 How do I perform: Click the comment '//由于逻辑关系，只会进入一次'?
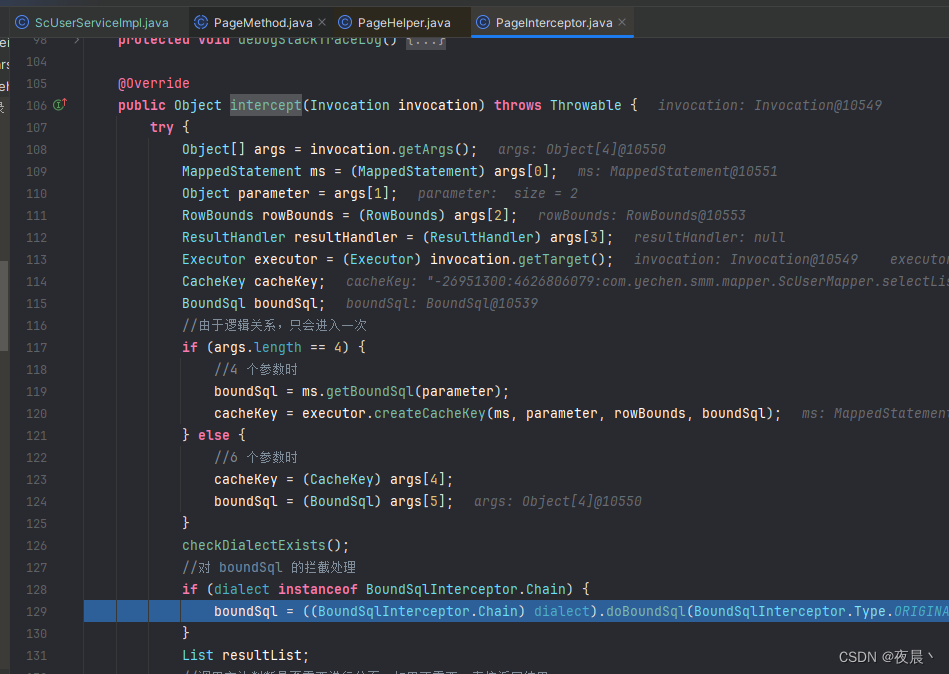coord(275,326)
